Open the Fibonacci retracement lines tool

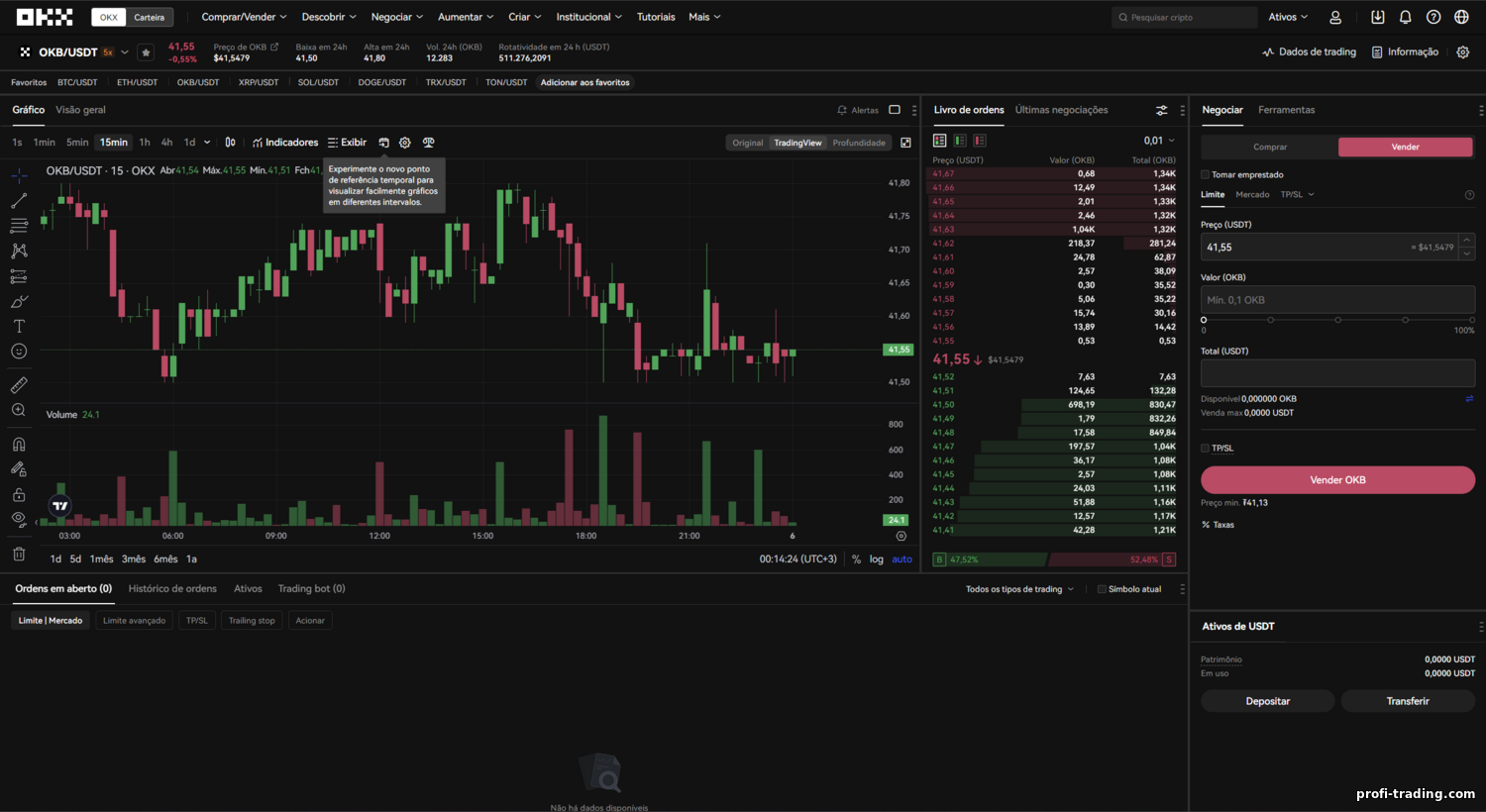19,226
